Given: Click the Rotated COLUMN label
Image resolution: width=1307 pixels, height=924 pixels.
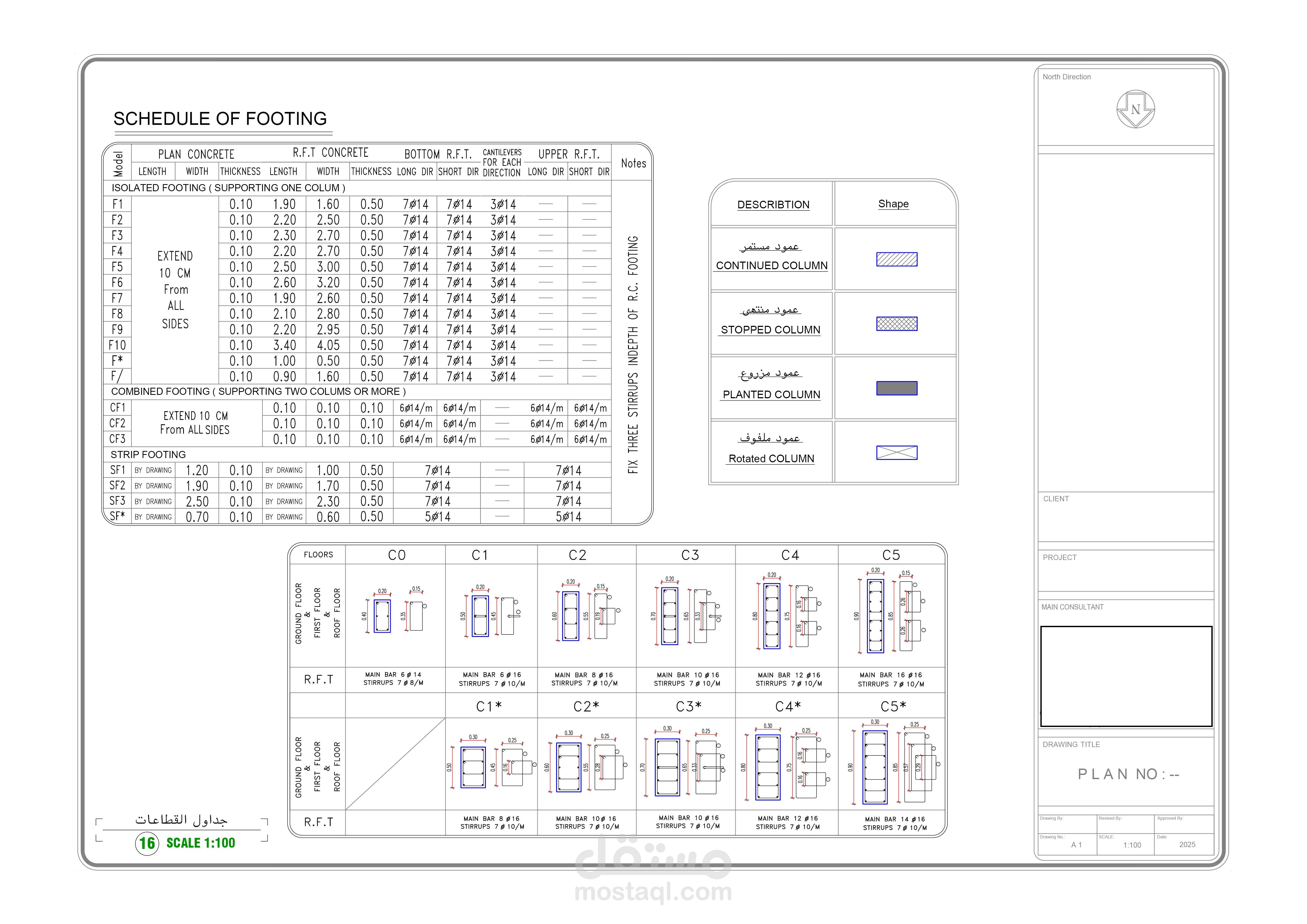Looking at the screenshot, I should click(x=771, y=459).
